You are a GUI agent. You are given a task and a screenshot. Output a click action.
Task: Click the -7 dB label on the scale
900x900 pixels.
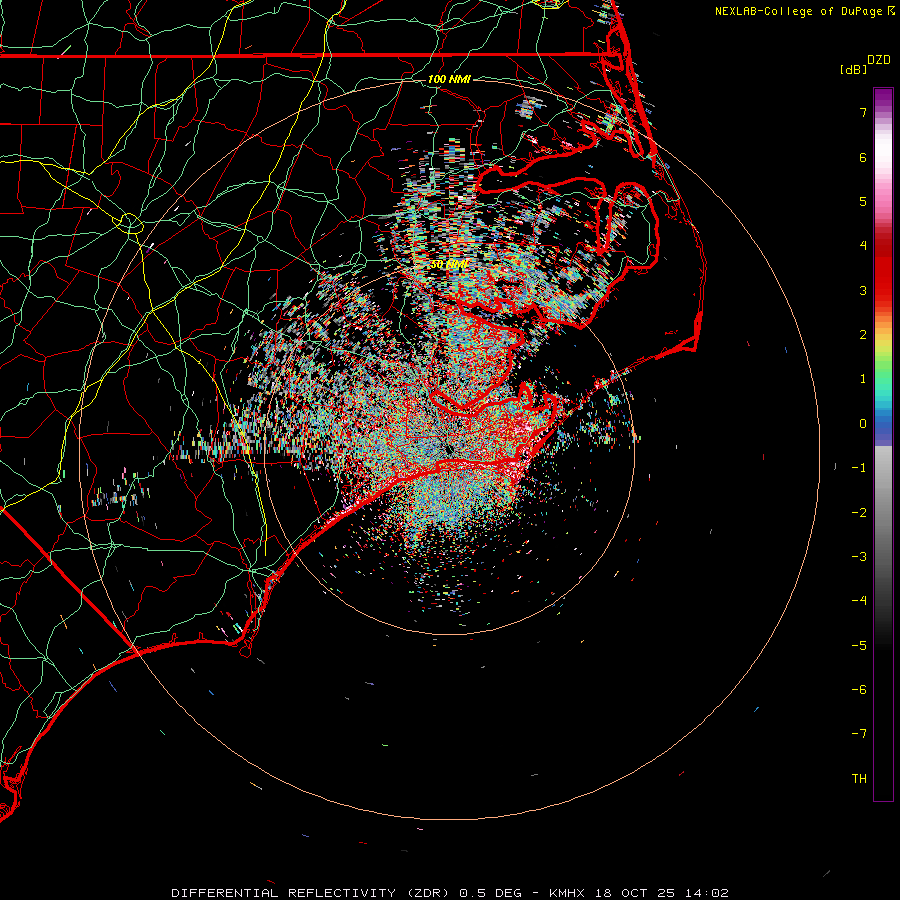click(x=859, y=734)
